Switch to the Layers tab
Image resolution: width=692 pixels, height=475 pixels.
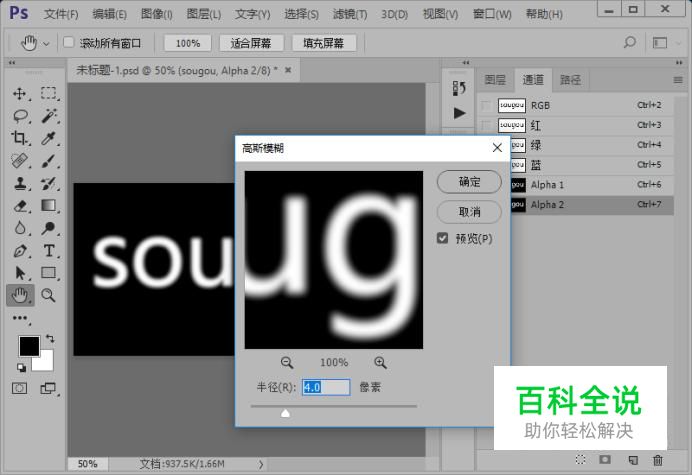pyautogui.click(x=495, y=80)
